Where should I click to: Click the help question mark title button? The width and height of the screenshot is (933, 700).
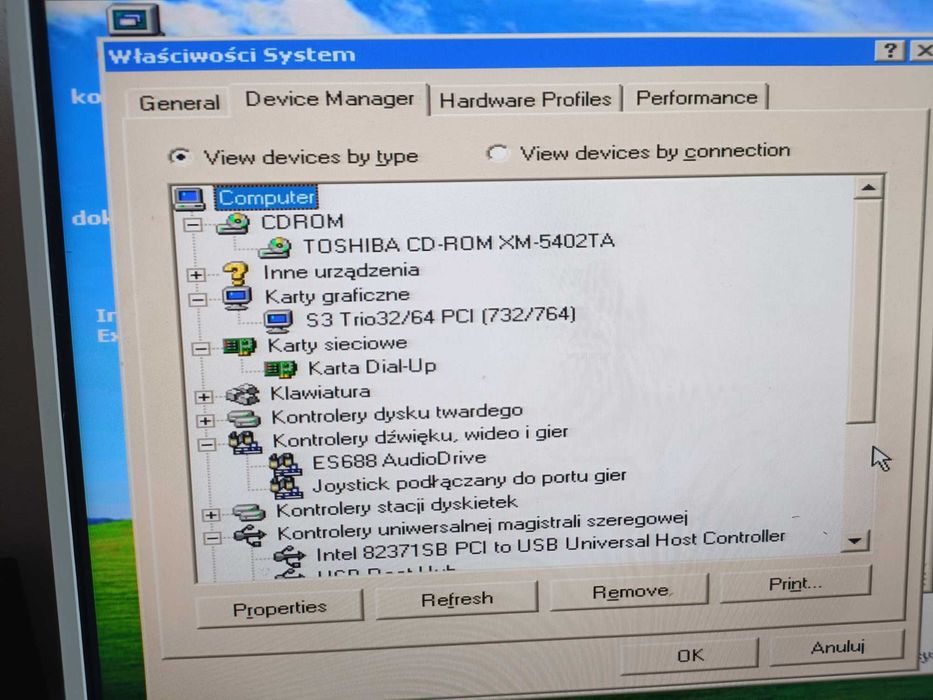coord(890,51)
